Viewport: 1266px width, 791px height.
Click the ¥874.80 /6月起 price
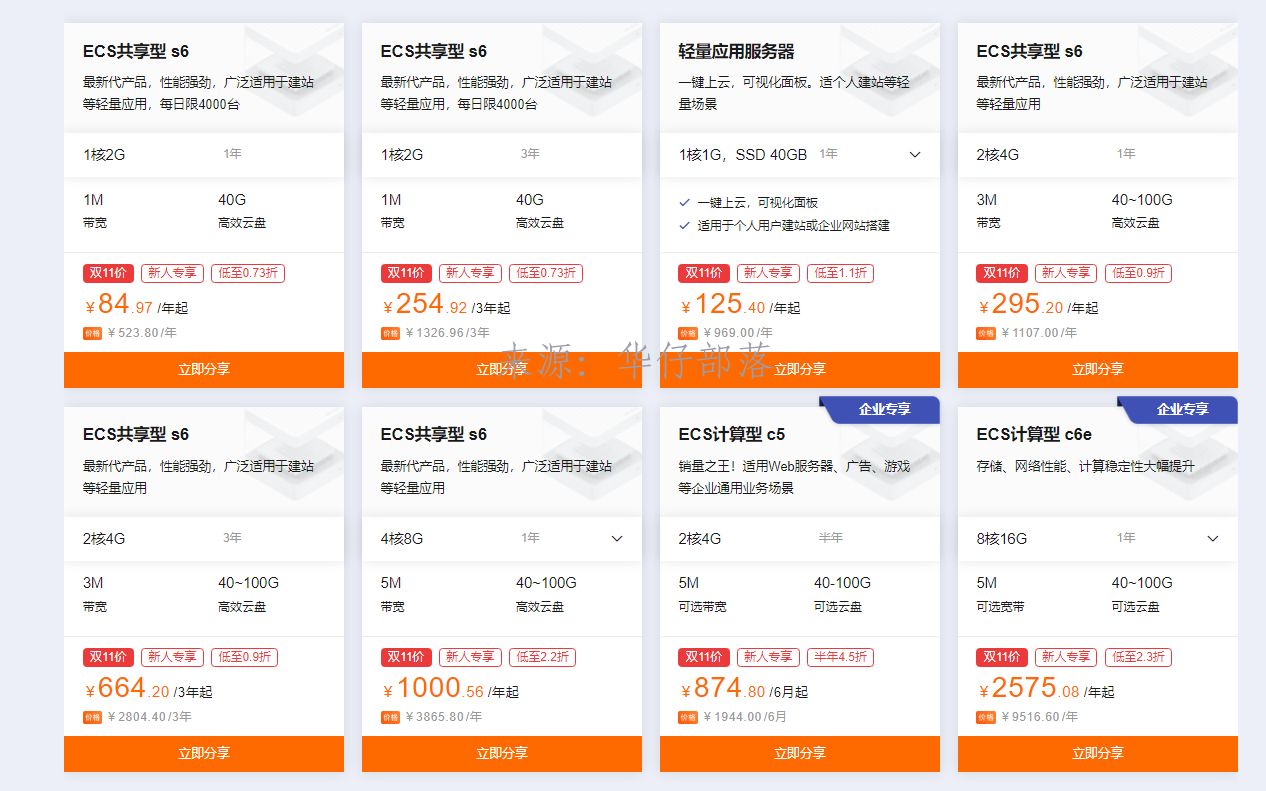point(744,688)
